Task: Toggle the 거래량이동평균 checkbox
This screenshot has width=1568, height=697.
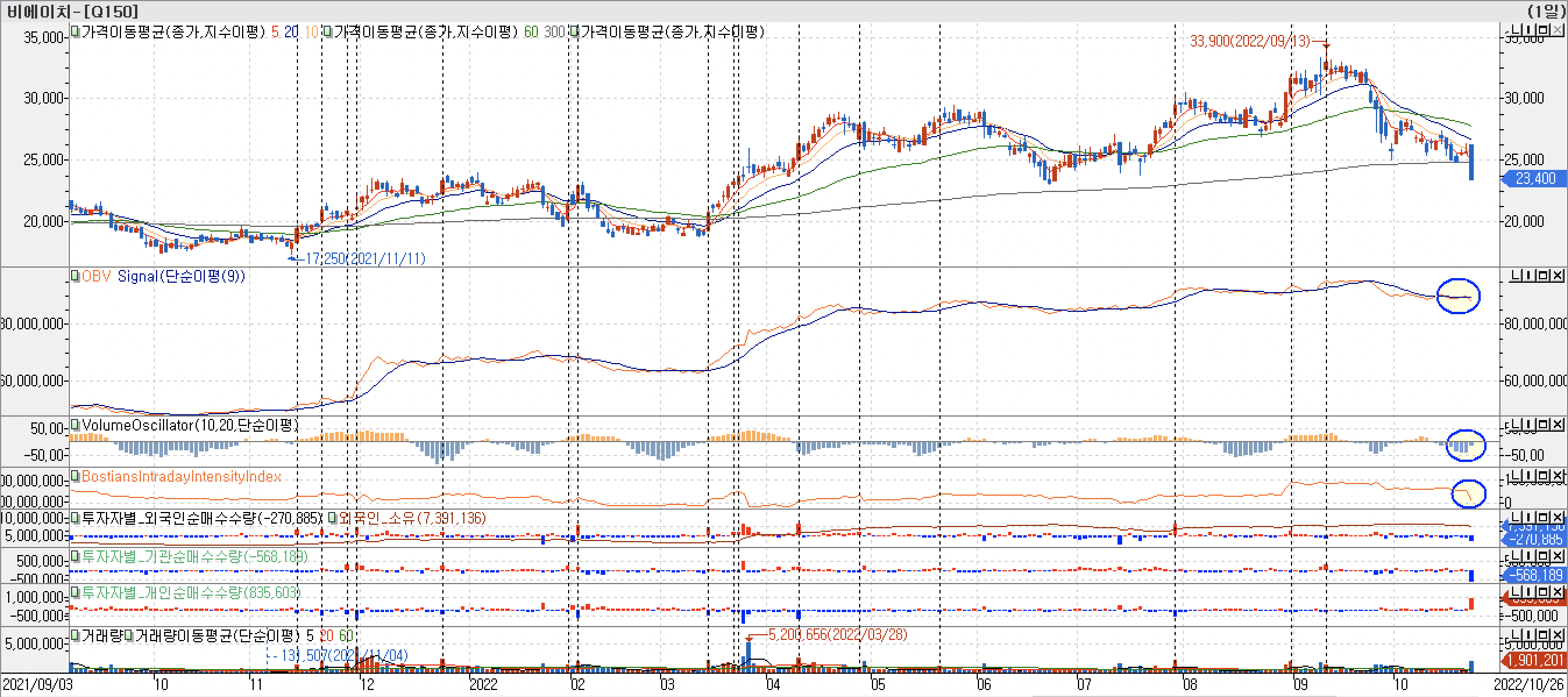Action: (x=129, y=635)
